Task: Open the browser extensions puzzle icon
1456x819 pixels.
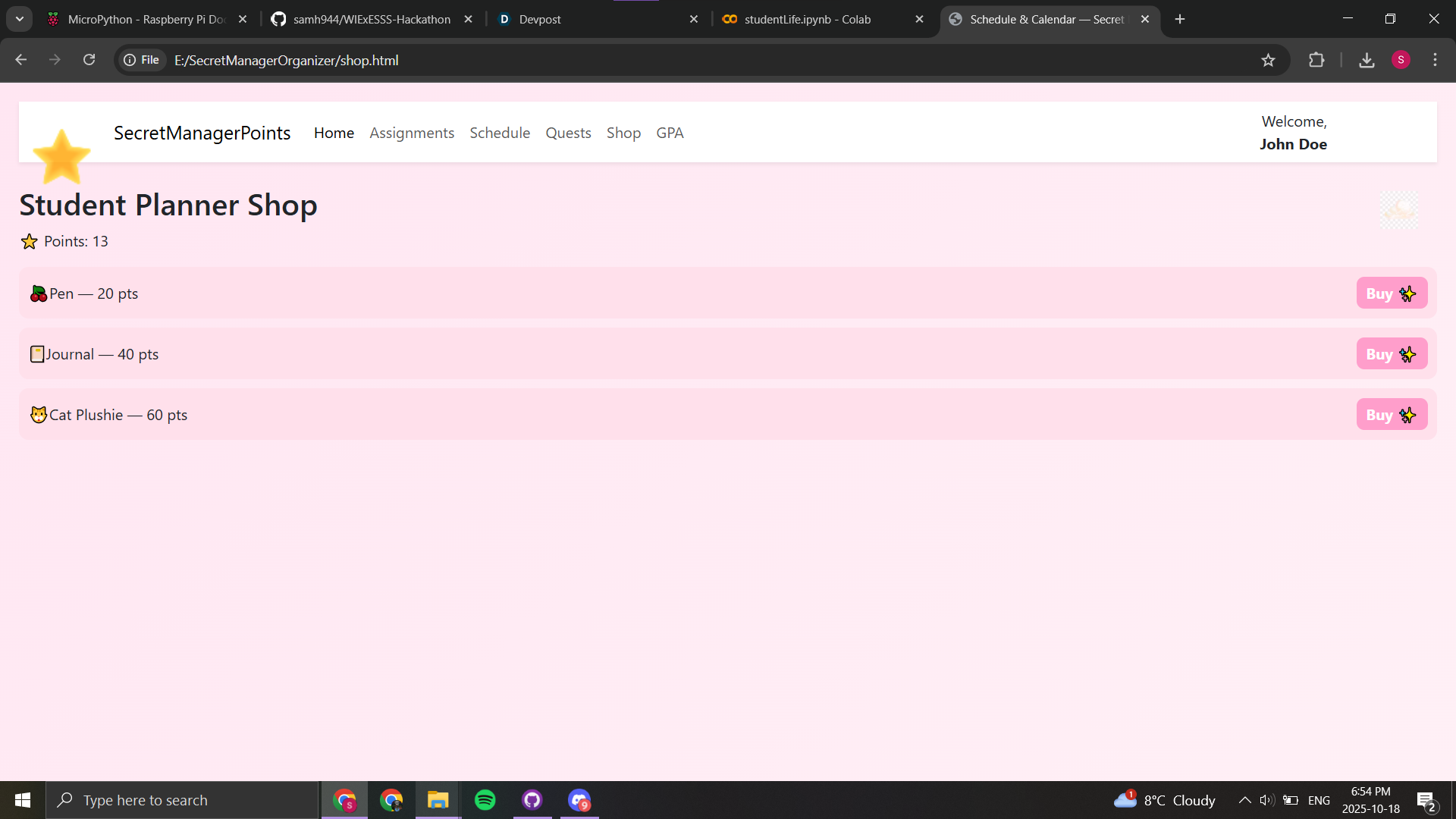Action: click(x=1316, y=60)
